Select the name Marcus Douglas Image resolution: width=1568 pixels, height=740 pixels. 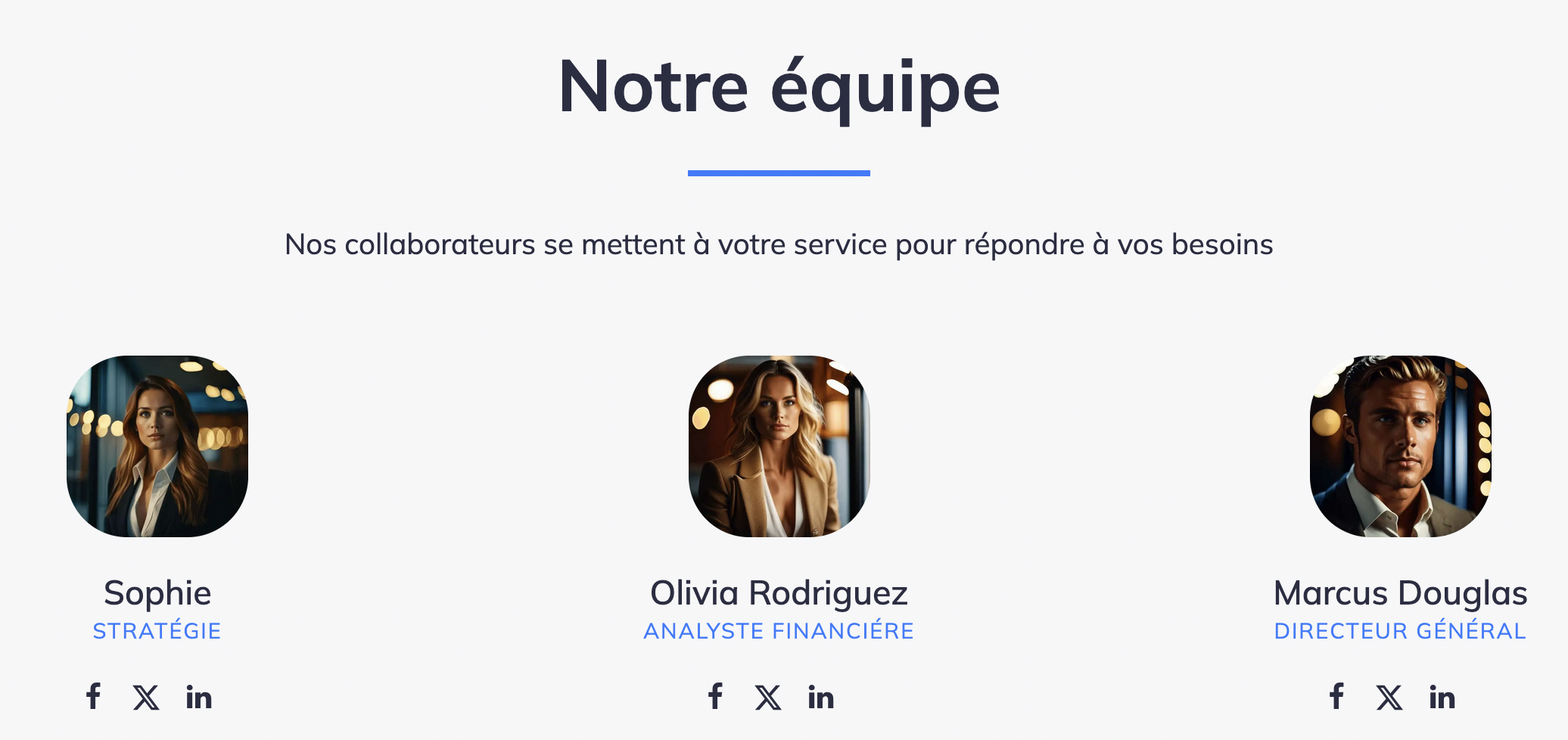(1401, 593)
